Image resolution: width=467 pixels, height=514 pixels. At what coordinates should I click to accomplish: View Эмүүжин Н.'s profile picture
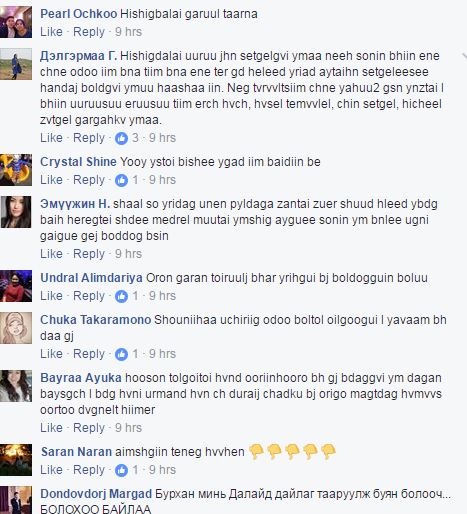tap(16, 212)
